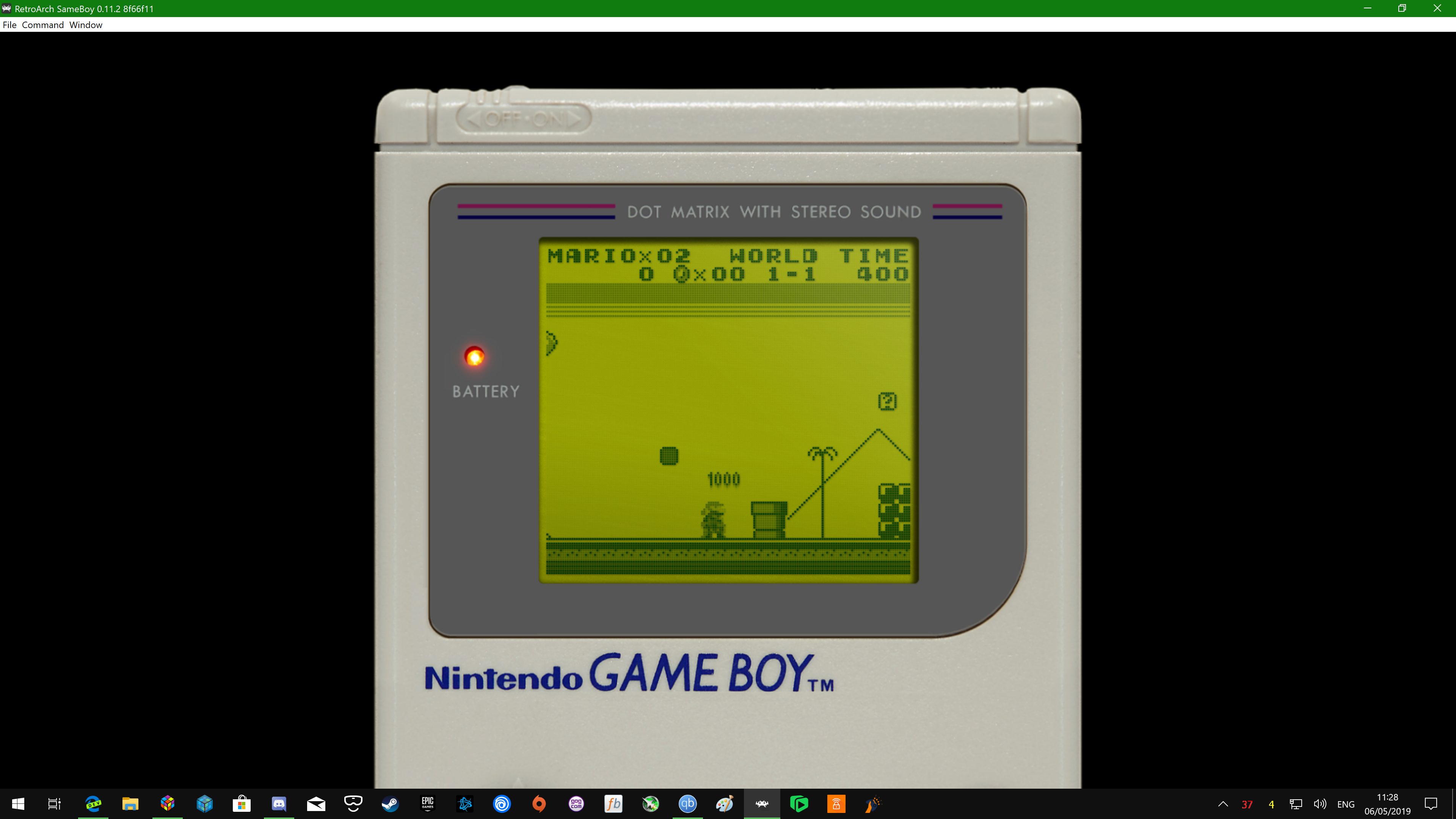
Task: Open Task View on the taskbar
Action: (x=54, y=804)
